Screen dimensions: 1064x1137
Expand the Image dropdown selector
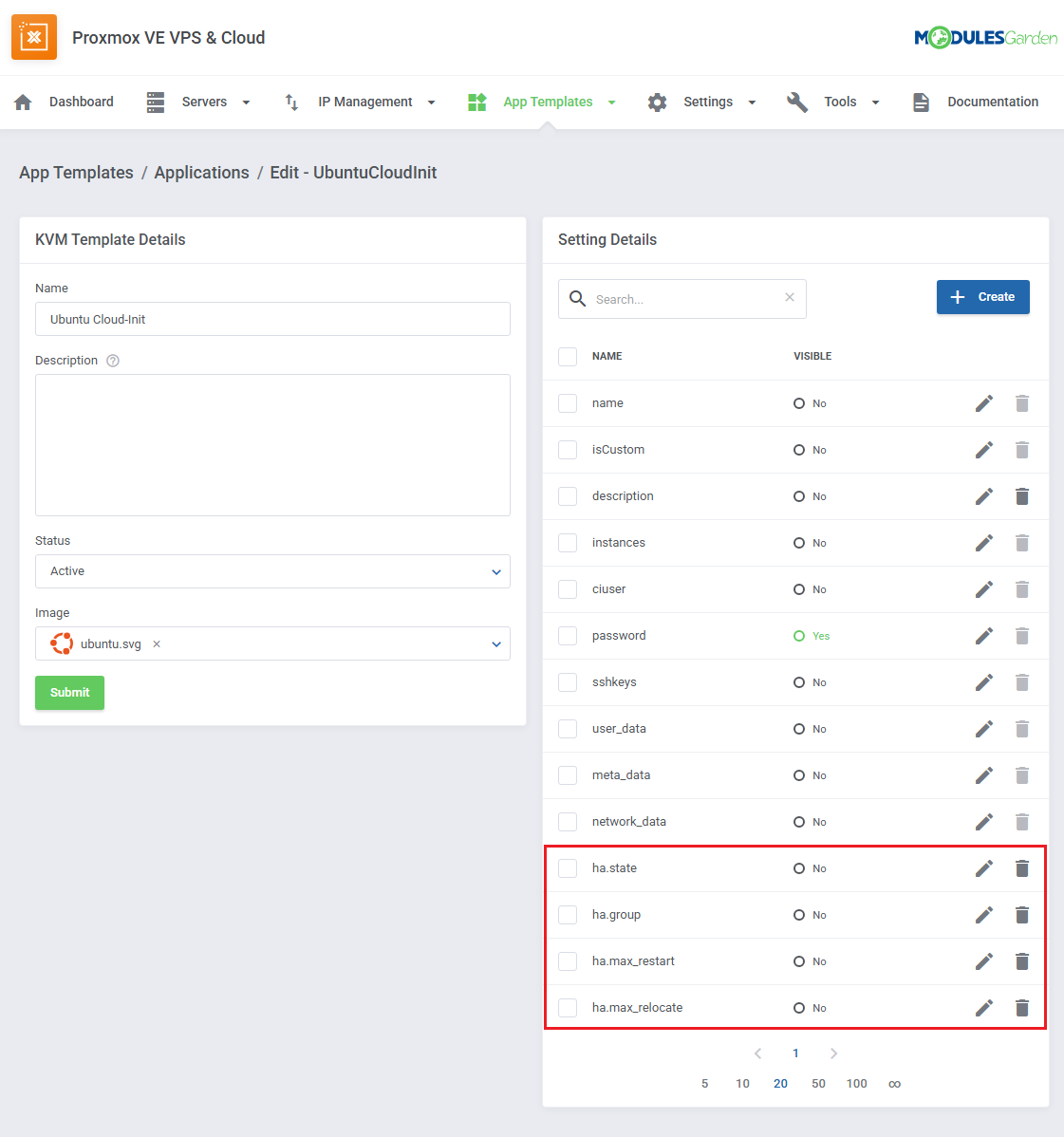tap(495, 644)
